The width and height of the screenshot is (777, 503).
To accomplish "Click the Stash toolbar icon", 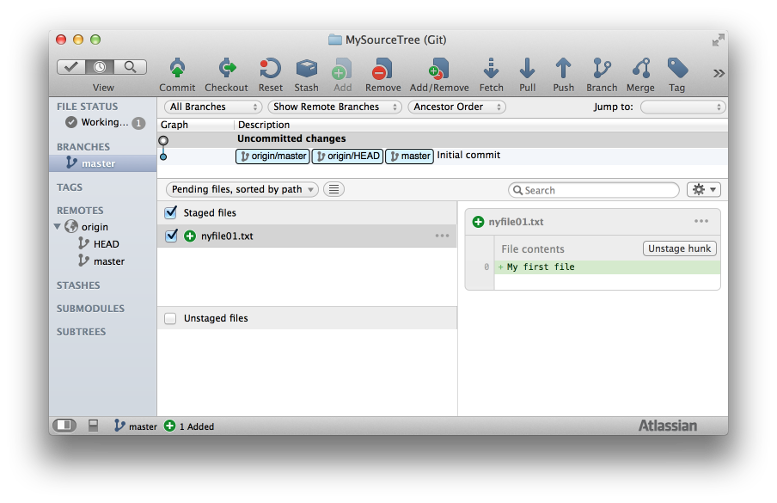I will [x=306, y=68].
